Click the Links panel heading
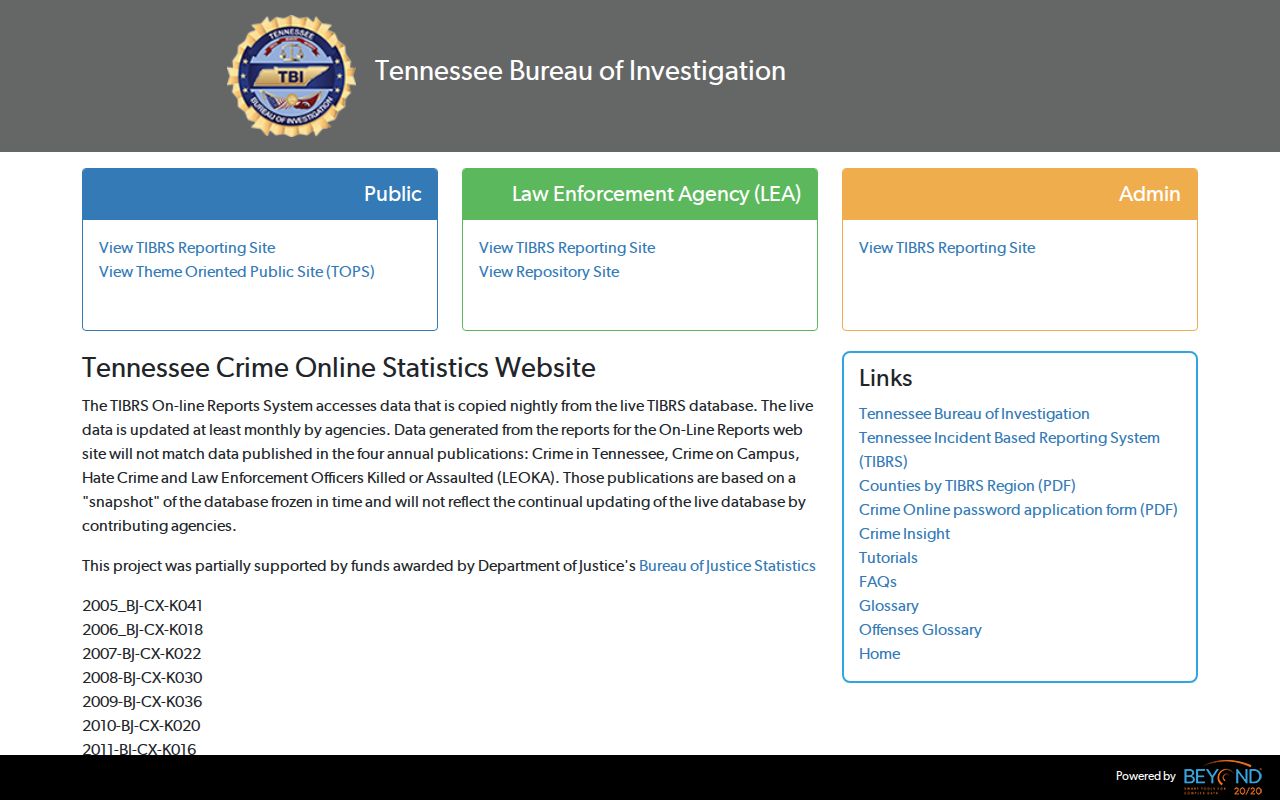 coord(886,378)
